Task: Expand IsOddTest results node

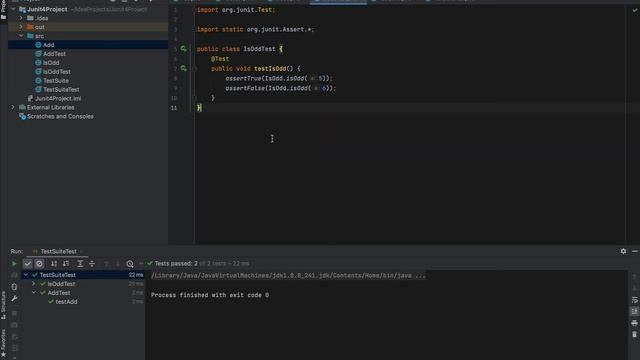Action: tap(34, 284)
